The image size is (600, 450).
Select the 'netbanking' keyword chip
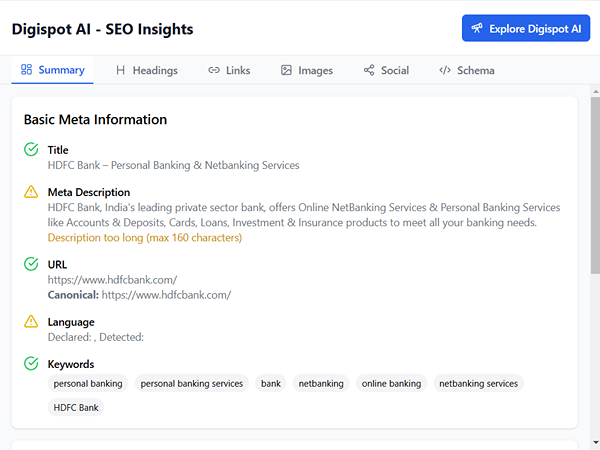click(321, 383)
